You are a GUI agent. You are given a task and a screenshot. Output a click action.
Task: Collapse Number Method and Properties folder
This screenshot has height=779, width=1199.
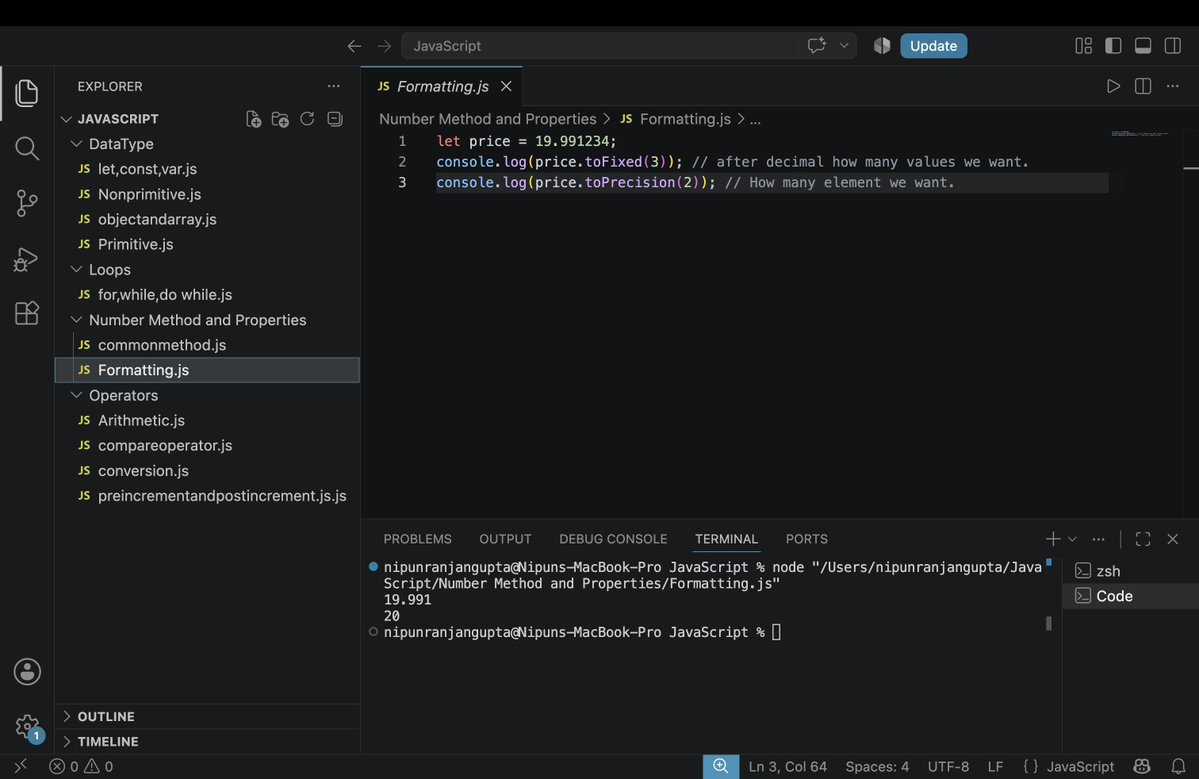coord(76,320)
